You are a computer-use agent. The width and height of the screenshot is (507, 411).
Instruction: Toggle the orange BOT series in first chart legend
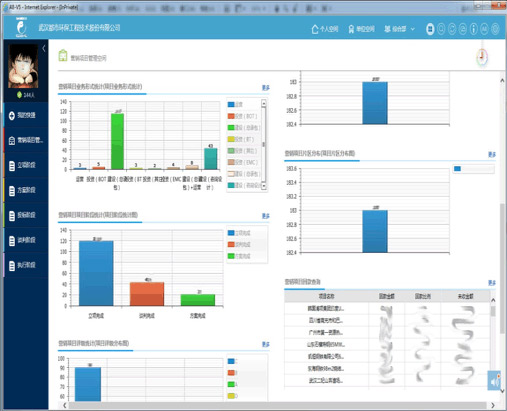243,116
